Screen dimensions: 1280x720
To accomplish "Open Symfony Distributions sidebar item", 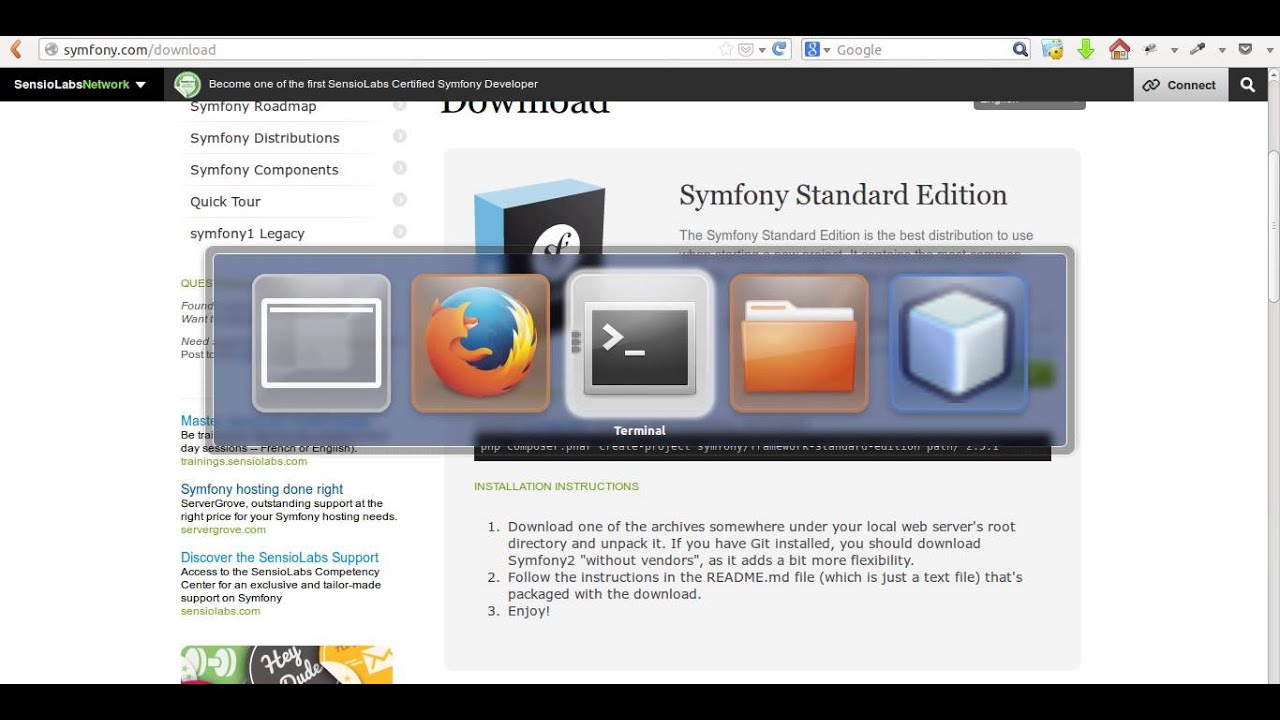I will (265, 138).
